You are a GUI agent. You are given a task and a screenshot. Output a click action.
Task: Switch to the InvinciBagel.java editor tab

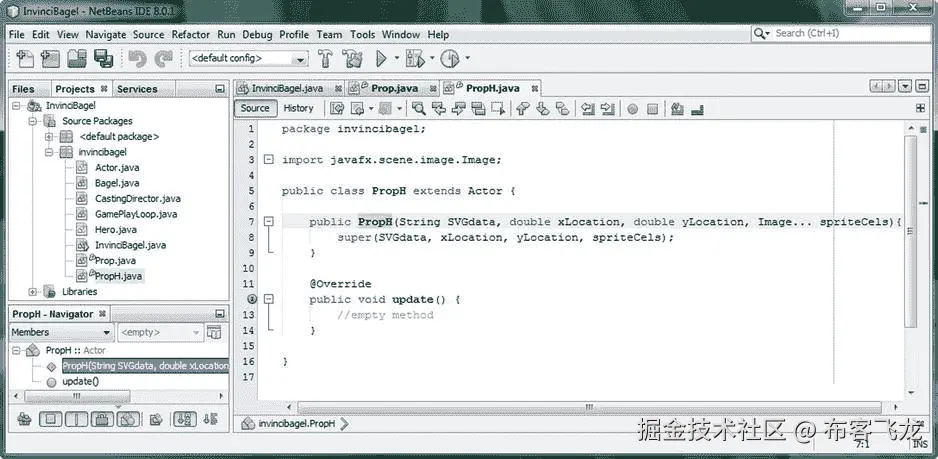[290, 89]
